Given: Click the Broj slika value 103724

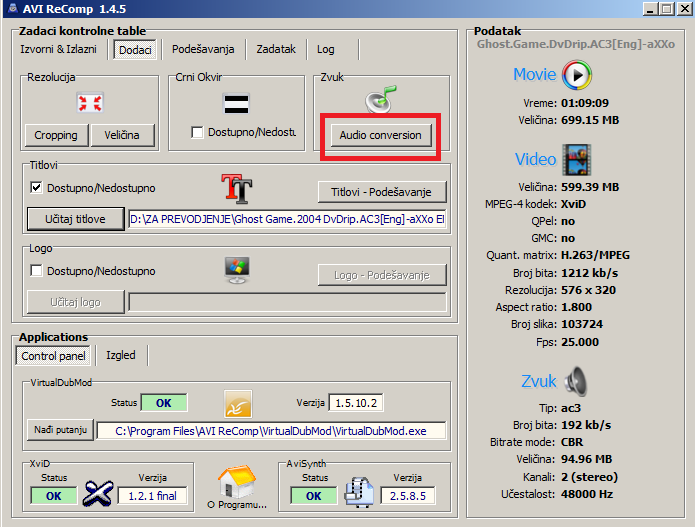Looking at the screenshot, I should point(582,324).
